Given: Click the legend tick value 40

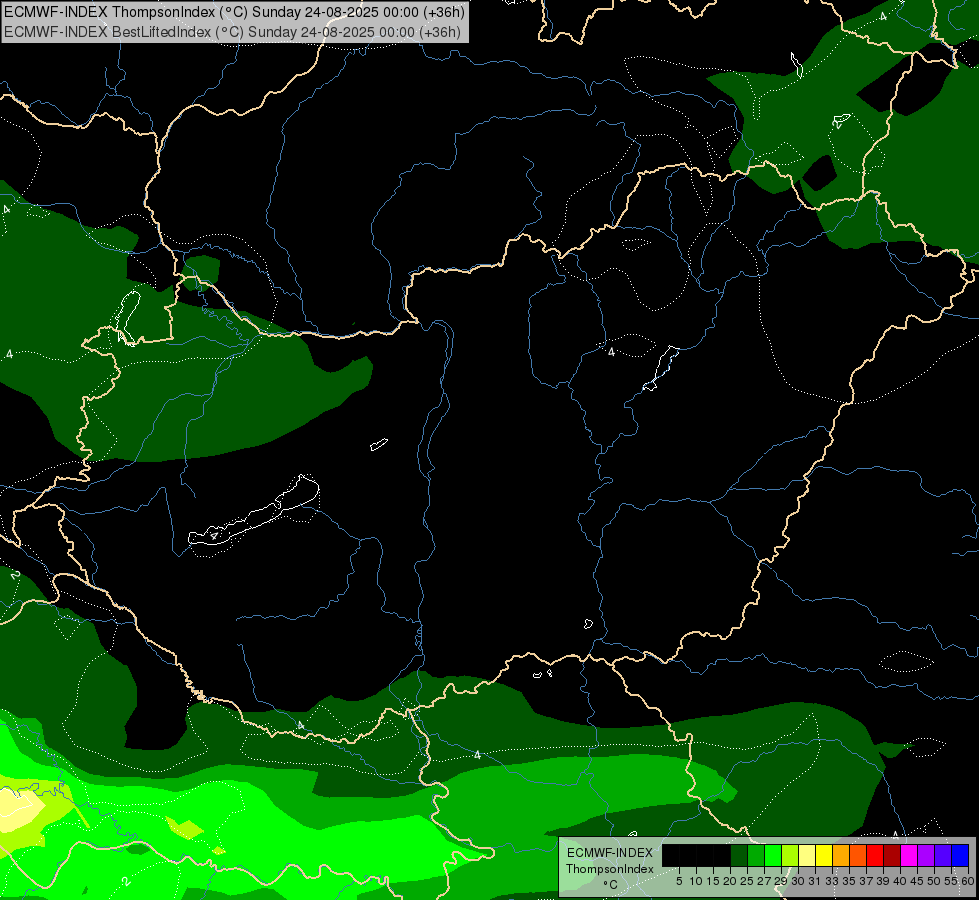Looking at the screenshot, I should click(x=900, y=881).
